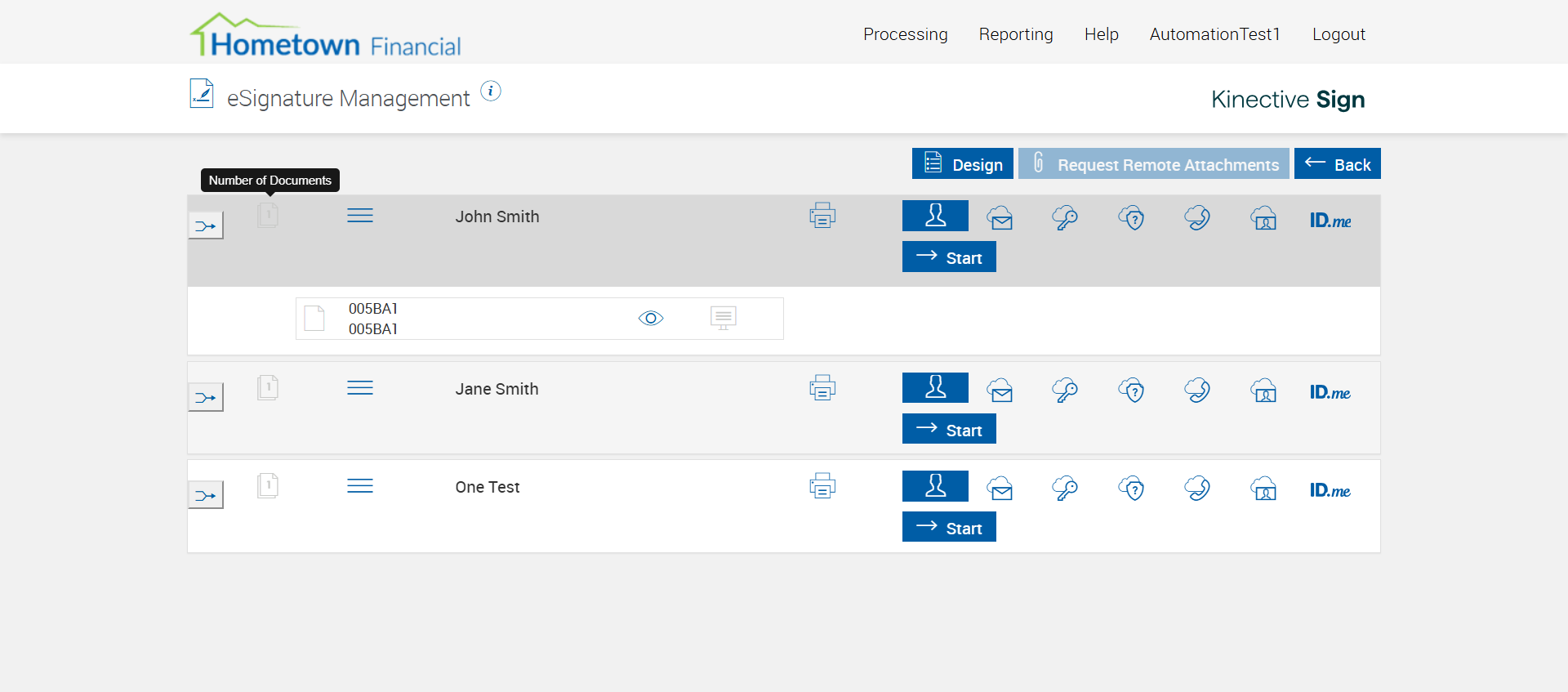
Task: Expand One Test's number of documents
Action: tap(268, 486)
